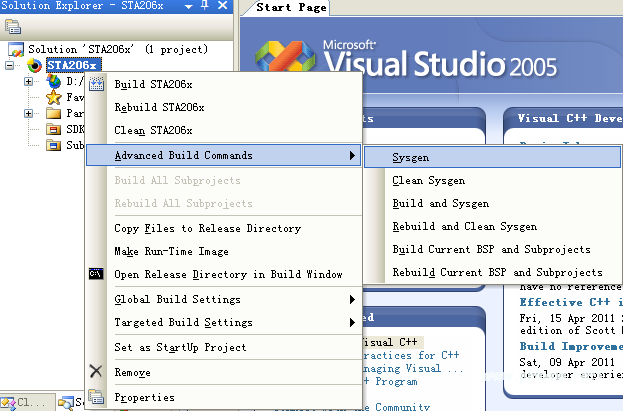Select the STA206x project tree item
This screenshot has width=623, height=411.
tap(74, 65)
